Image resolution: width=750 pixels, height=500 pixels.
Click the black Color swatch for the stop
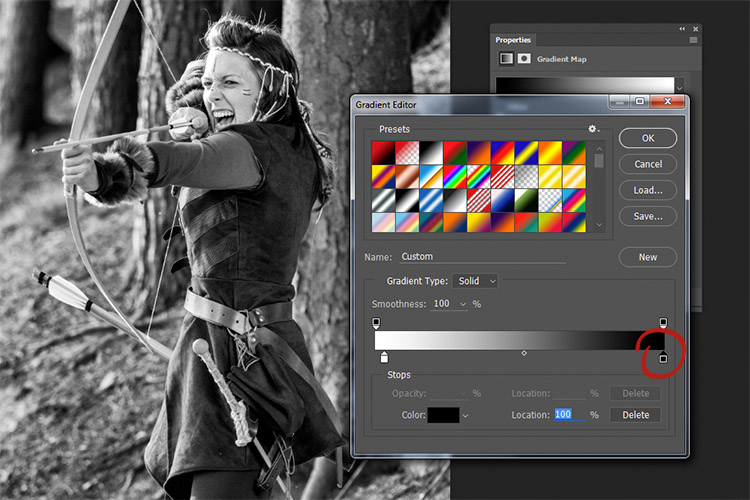443,415
